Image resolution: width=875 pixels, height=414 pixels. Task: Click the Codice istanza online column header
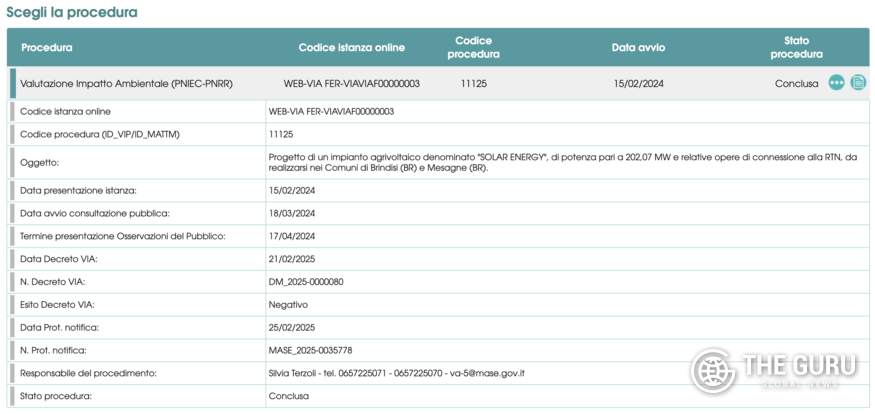(x=351, y=47)
